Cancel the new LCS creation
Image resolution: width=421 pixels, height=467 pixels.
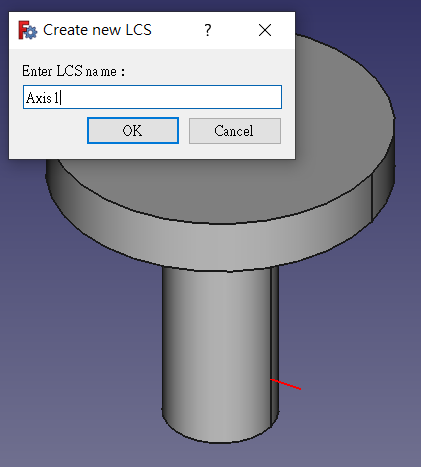(x=235, y=131)
